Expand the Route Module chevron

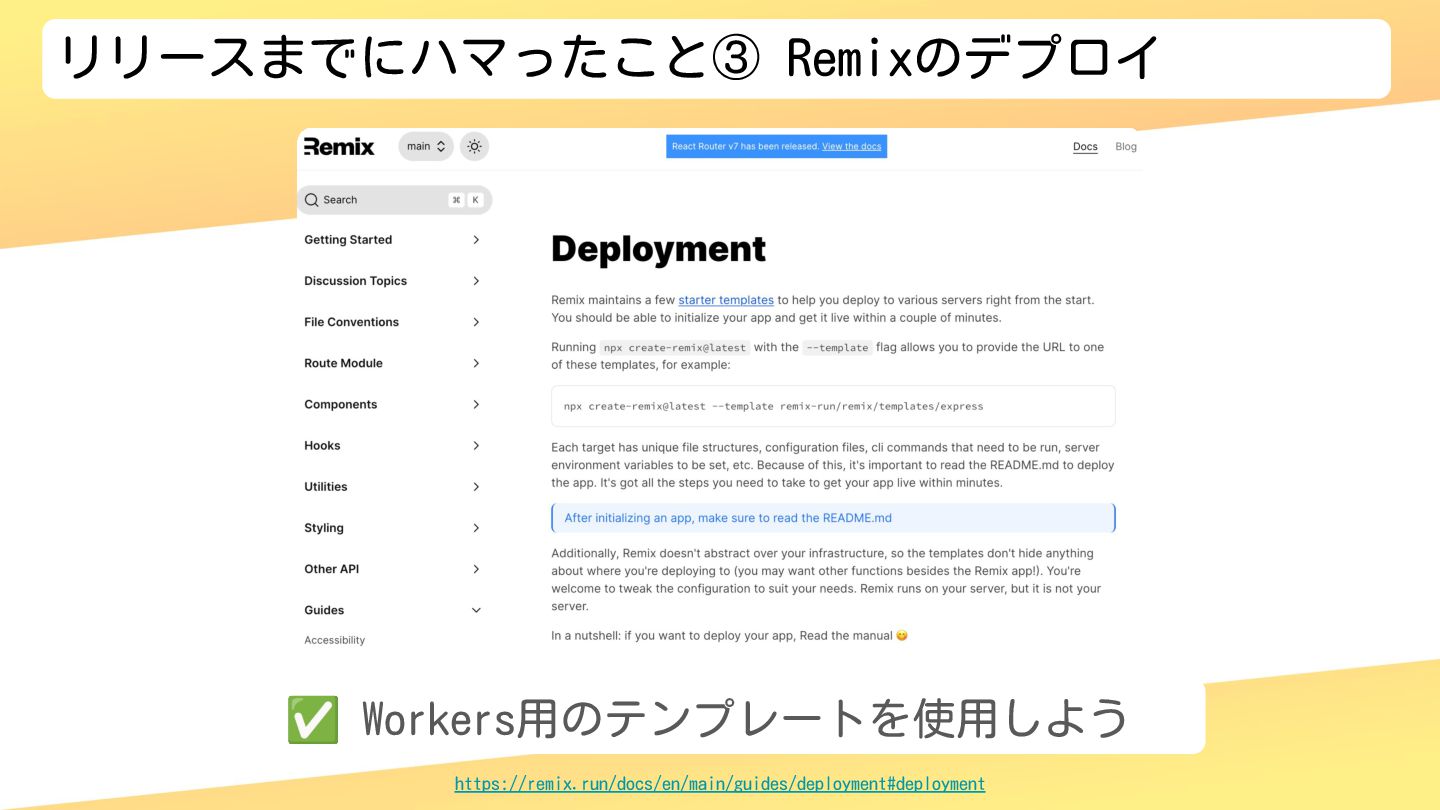tap(476, 363)
